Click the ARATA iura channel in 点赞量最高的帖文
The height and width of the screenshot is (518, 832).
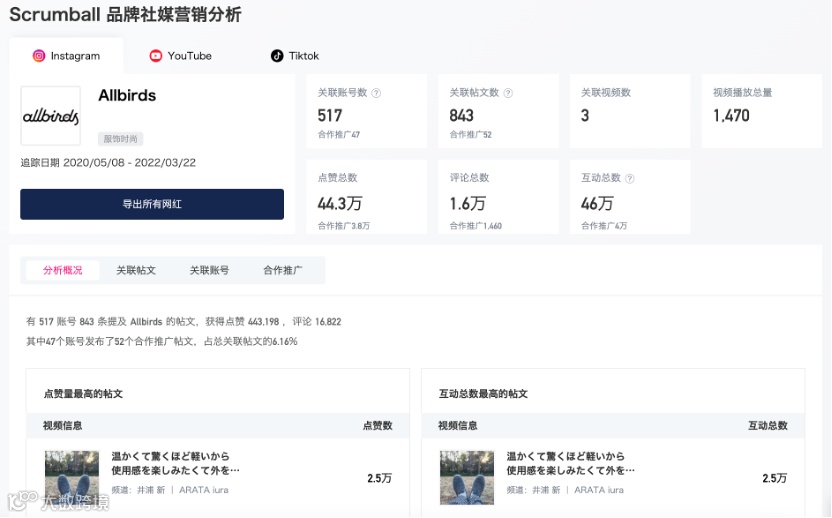coord(204,490)
